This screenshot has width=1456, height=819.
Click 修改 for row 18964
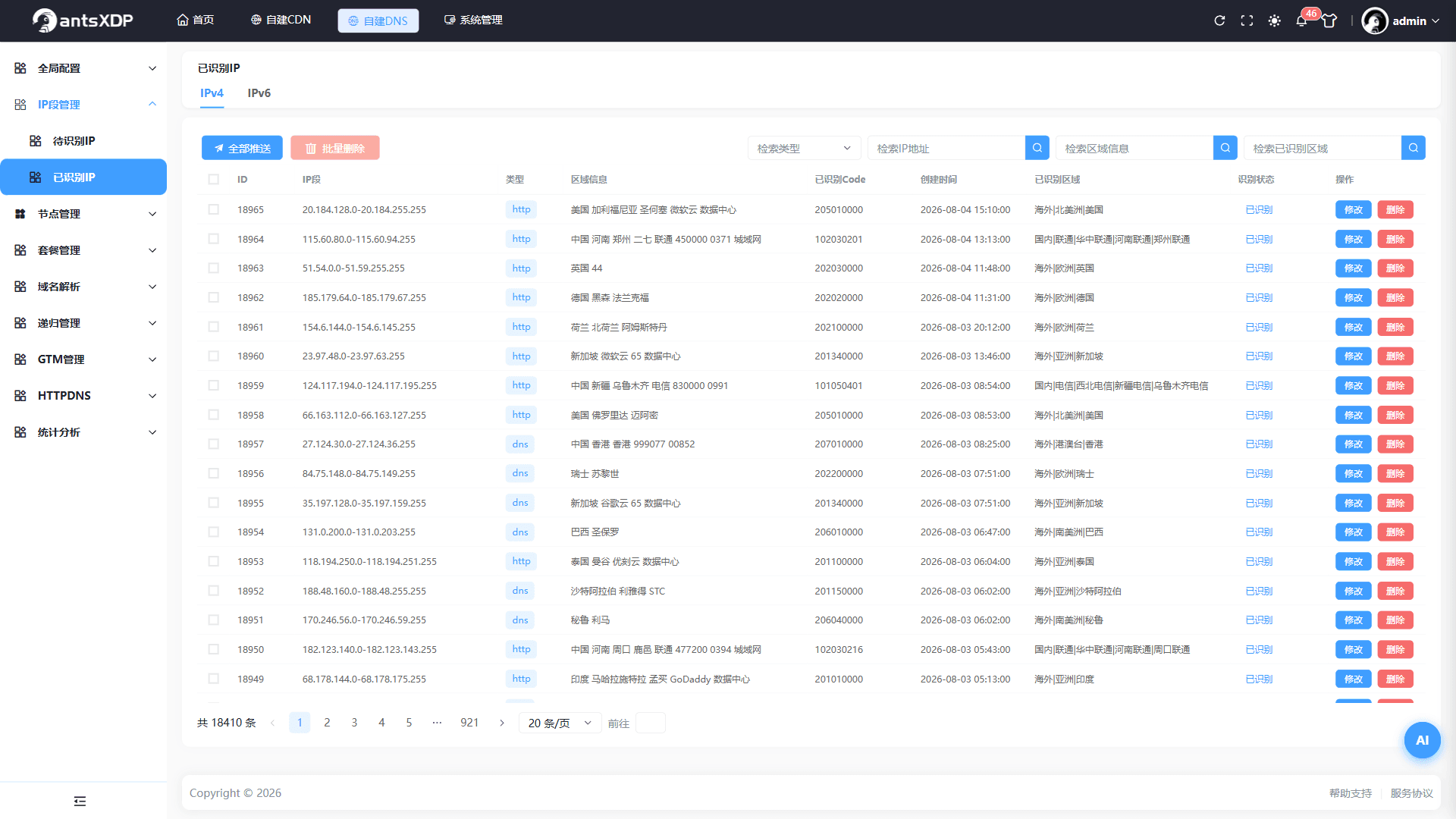click(1353, 239)
